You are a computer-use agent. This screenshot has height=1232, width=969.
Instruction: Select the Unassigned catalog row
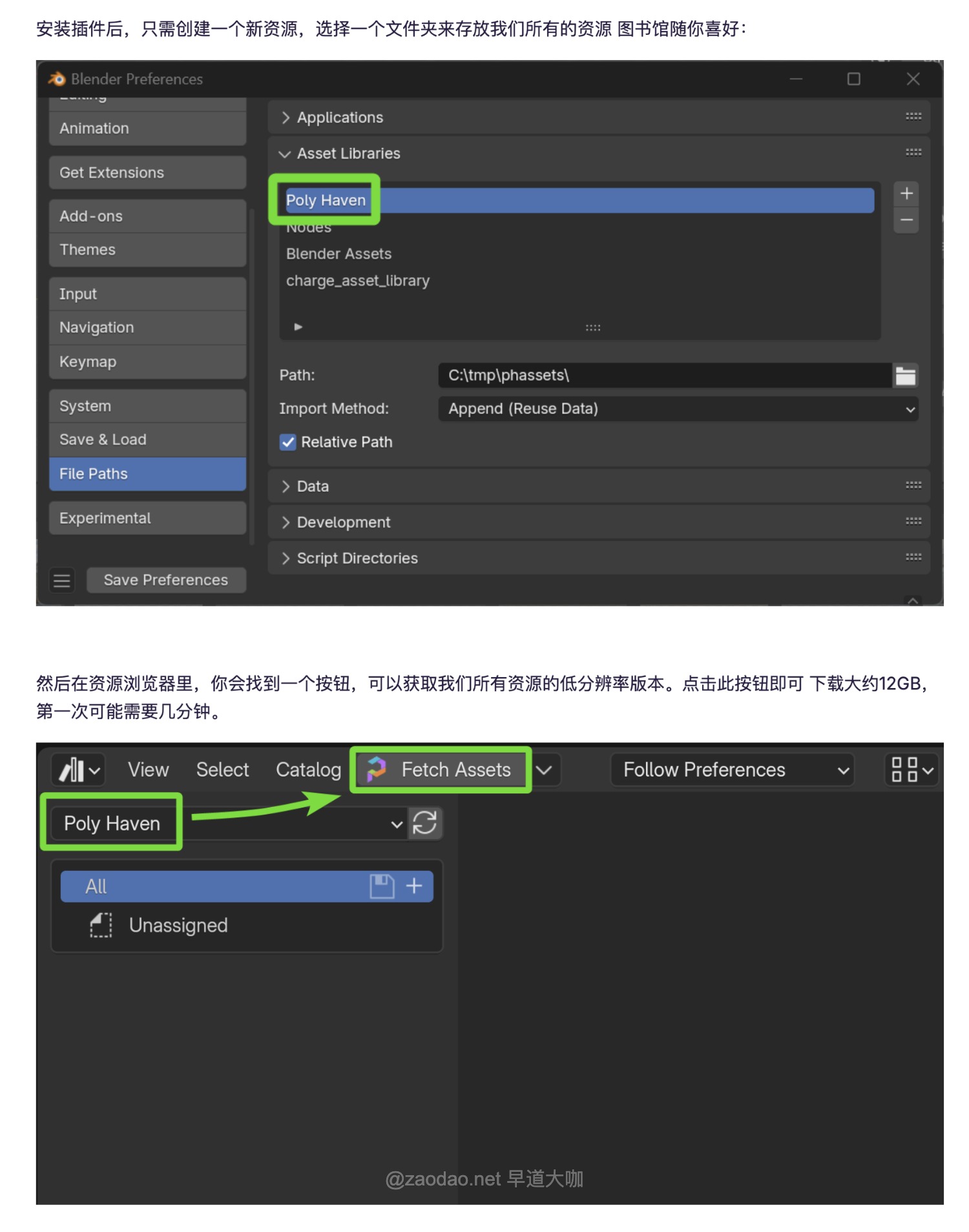click(x=247, y=925)
